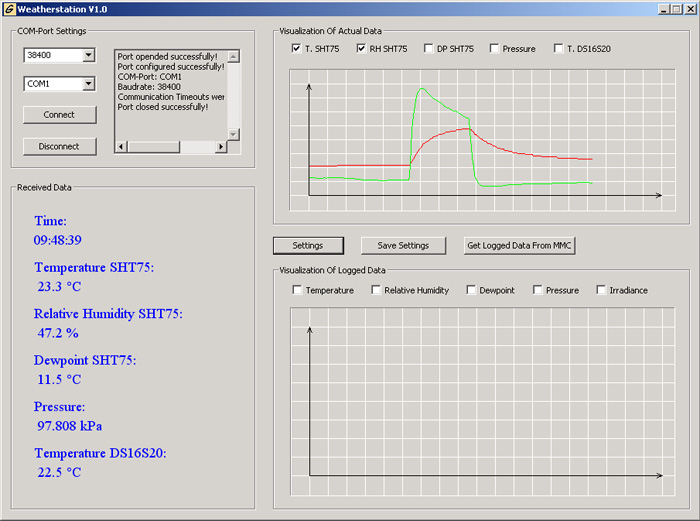Check the T. DS16S20 checkbox

[558, 48]
